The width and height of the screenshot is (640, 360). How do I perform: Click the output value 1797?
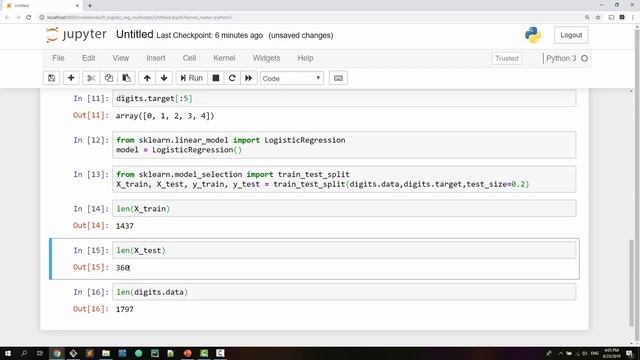point(124,309)
